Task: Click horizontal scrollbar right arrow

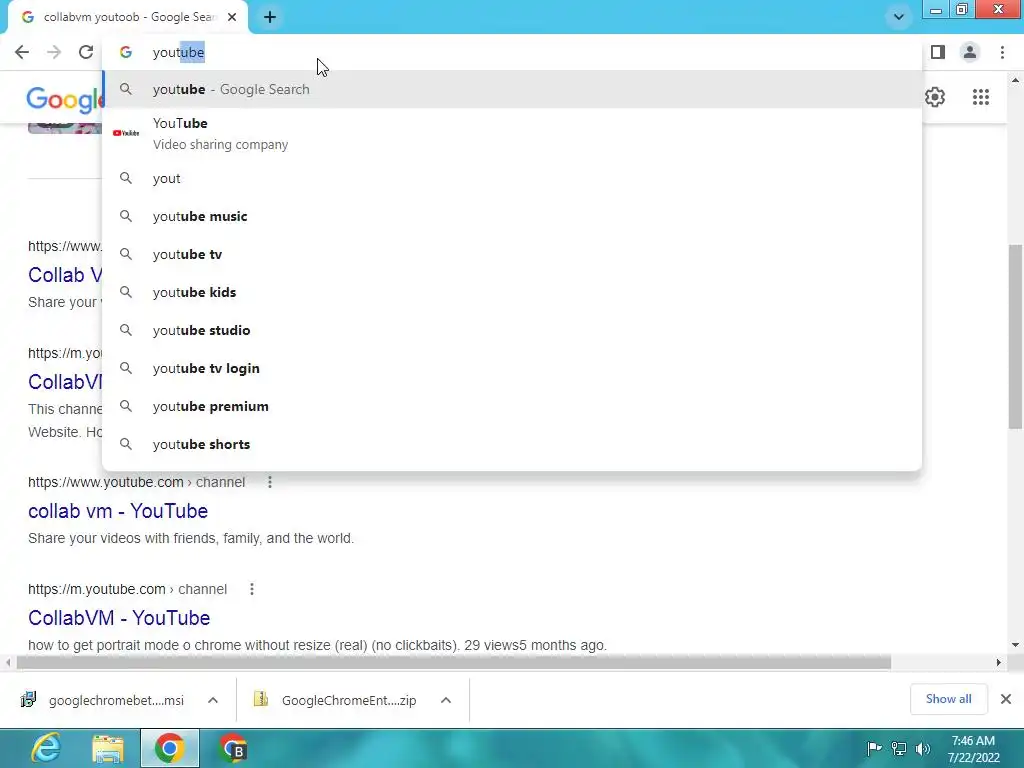Action: (x=999, y=663)
